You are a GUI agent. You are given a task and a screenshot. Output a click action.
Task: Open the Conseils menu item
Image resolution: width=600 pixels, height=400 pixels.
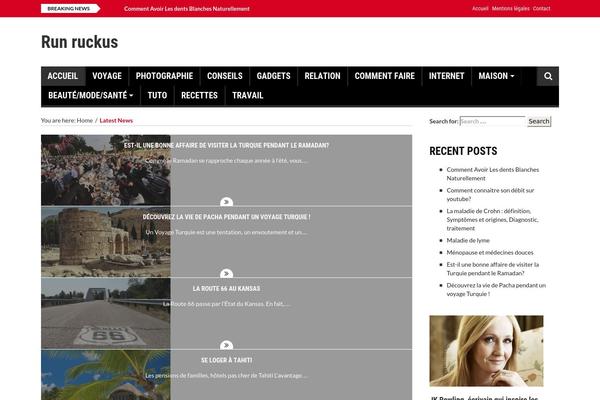click(225, 76)
